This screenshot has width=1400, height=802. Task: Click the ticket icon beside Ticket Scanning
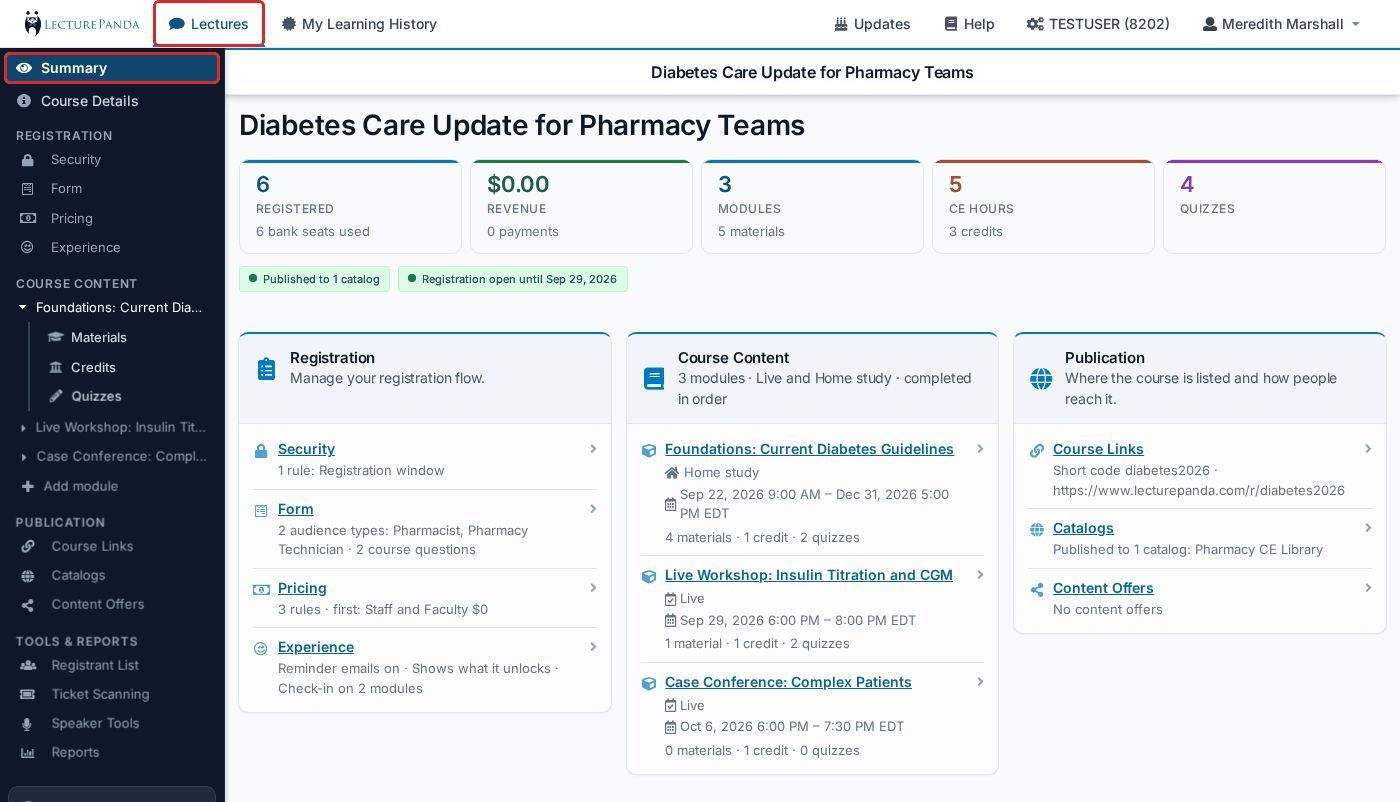[28, 695]
